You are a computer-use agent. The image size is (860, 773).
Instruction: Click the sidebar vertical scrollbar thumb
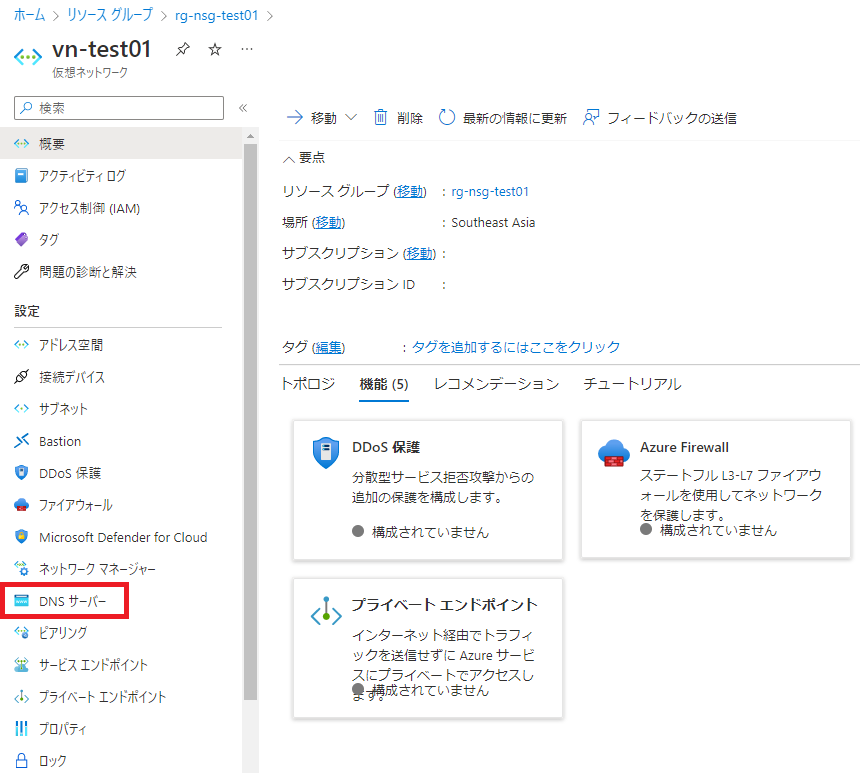click(250, 422)
